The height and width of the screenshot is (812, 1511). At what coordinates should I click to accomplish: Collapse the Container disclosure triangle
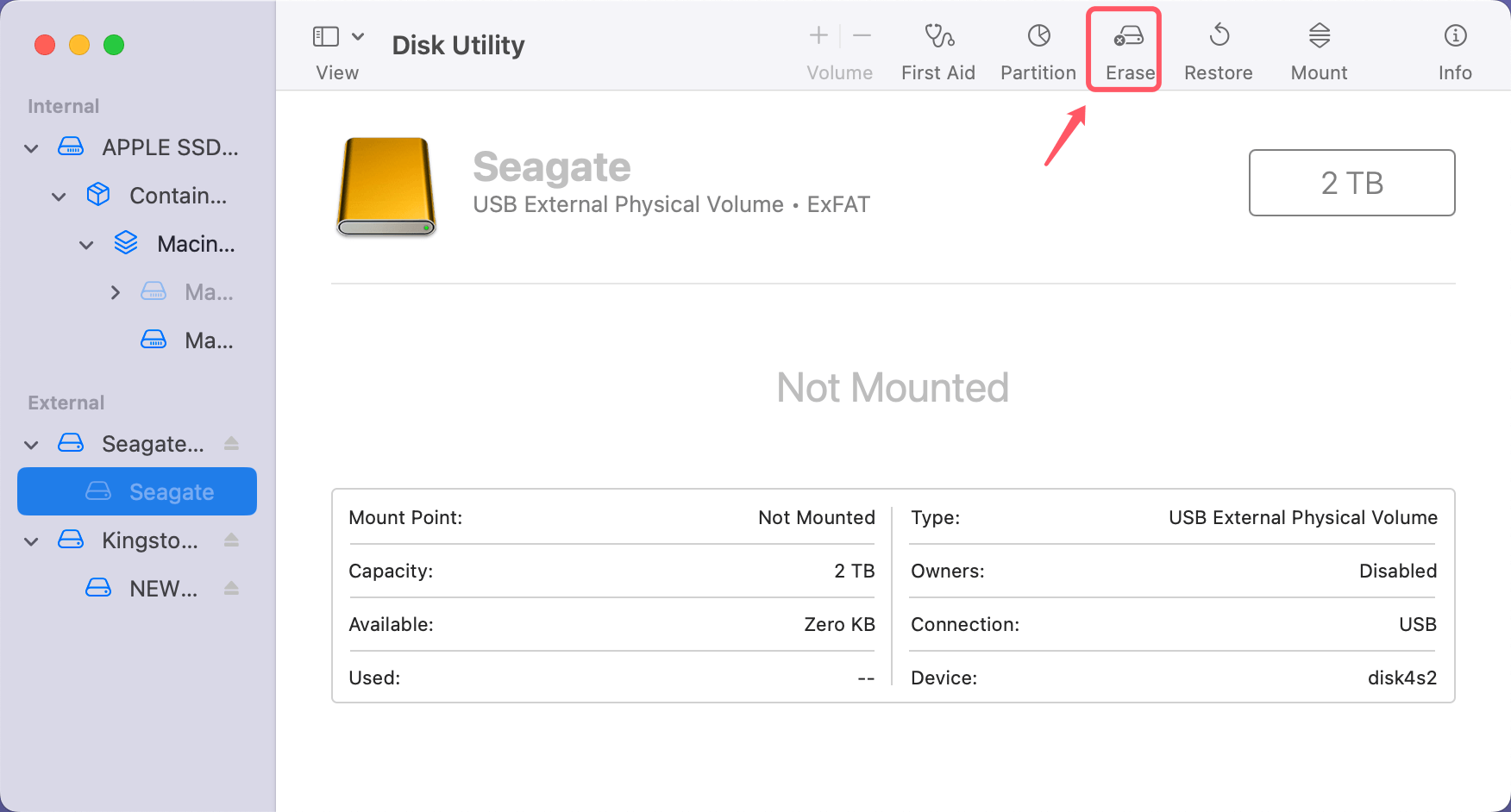tap(59, 196)
